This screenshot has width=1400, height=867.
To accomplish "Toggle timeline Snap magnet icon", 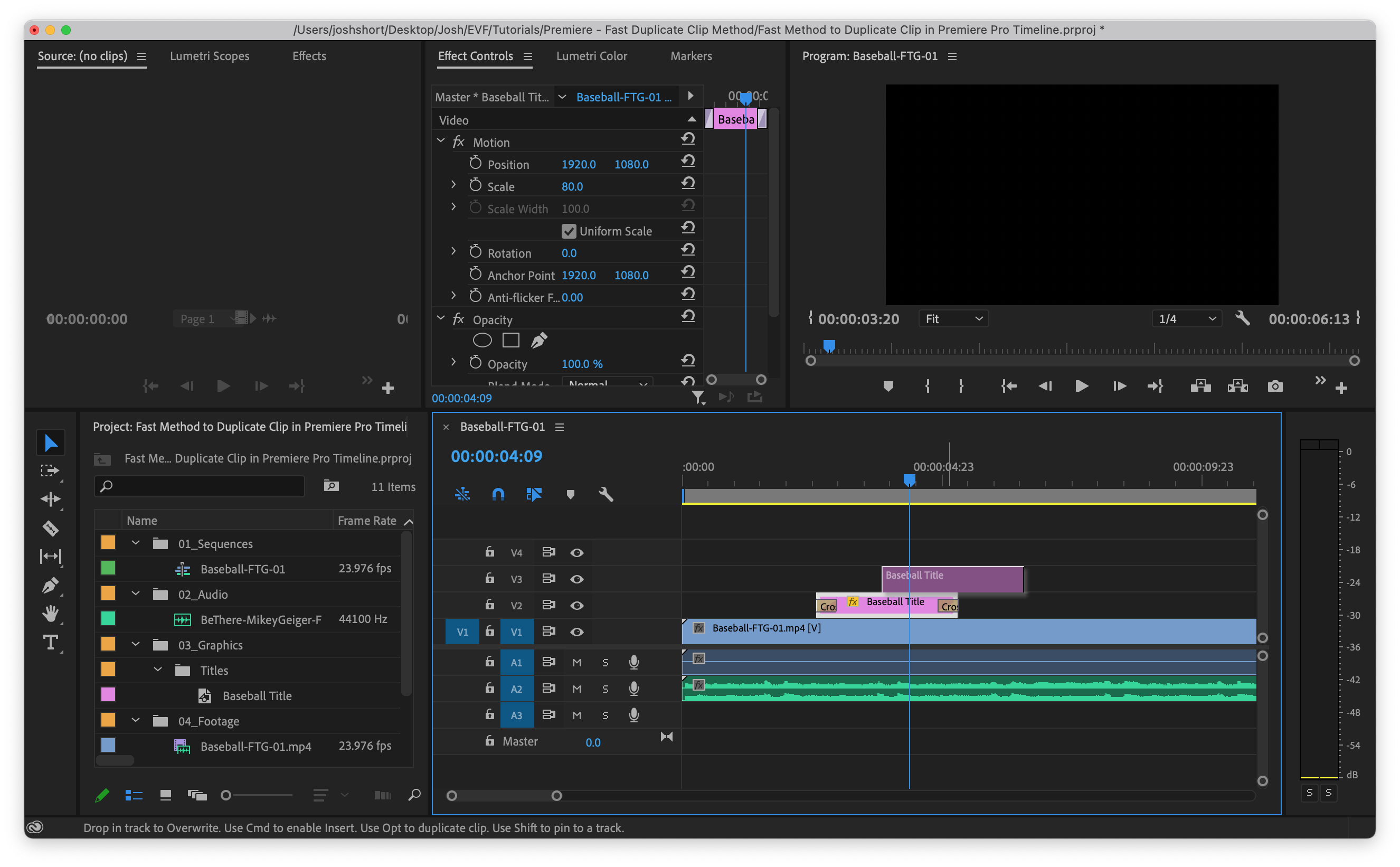I will 498,494.
